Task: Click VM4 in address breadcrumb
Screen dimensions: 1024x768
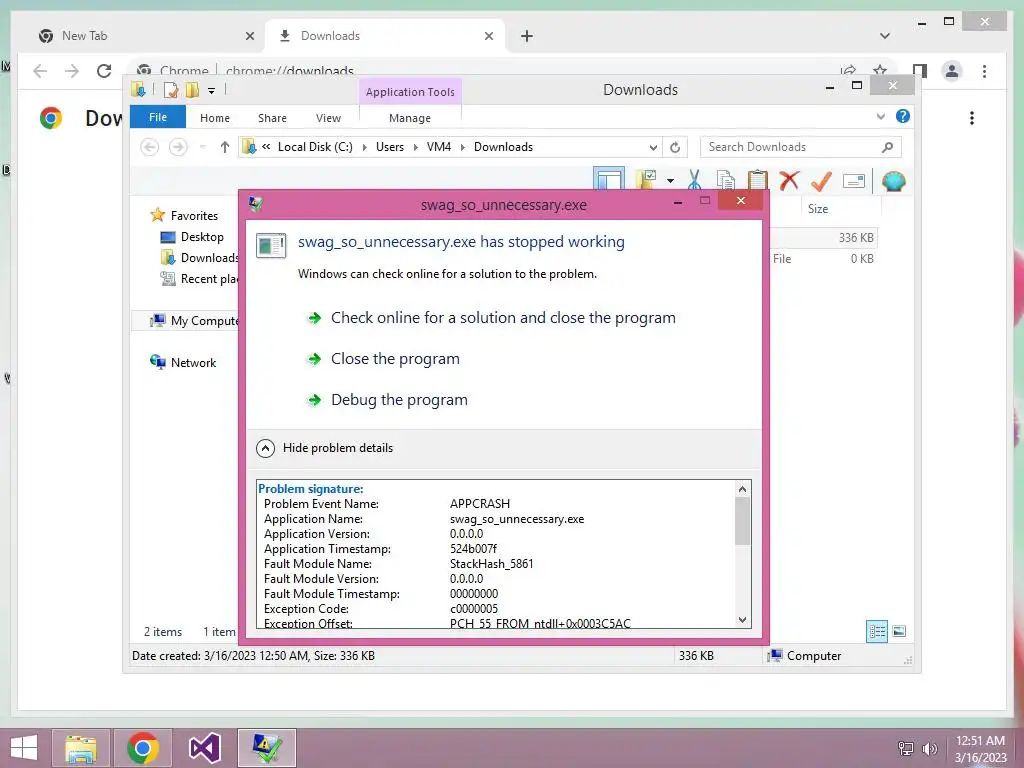Action: click(439, 147)
